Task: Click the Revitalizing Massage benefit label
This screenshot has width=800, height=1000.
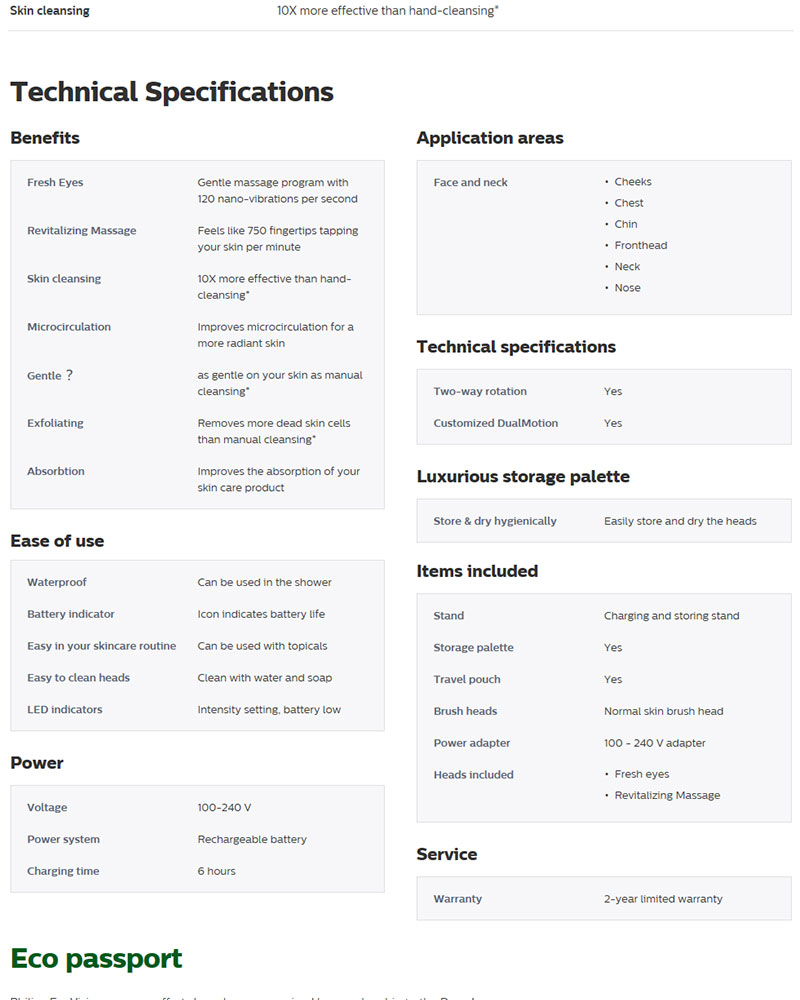Action: point(81,231)
